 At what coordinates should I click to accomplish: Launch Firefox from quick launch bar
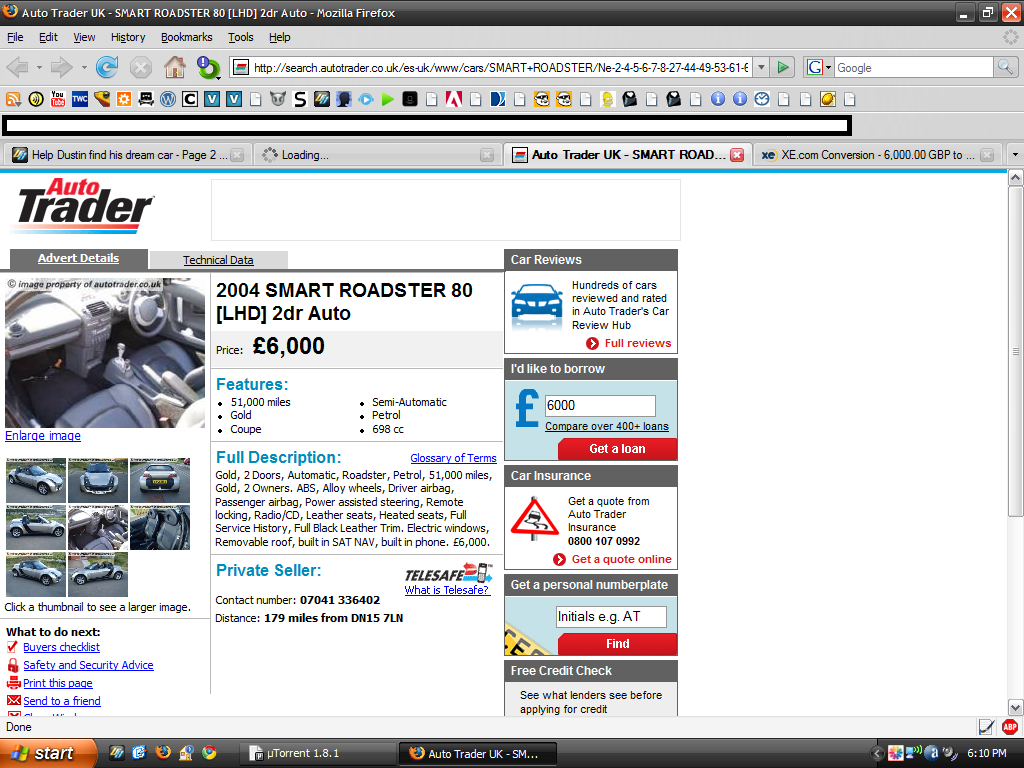(163, 753)
